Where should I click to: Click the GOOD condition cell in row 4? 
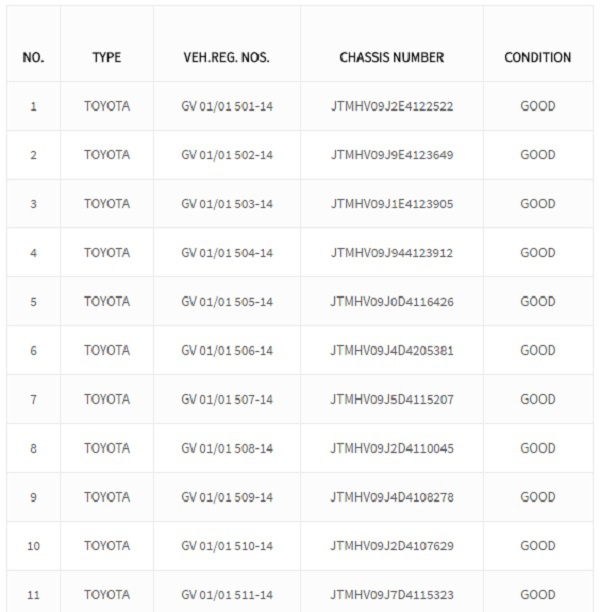[x=538, y=253]
